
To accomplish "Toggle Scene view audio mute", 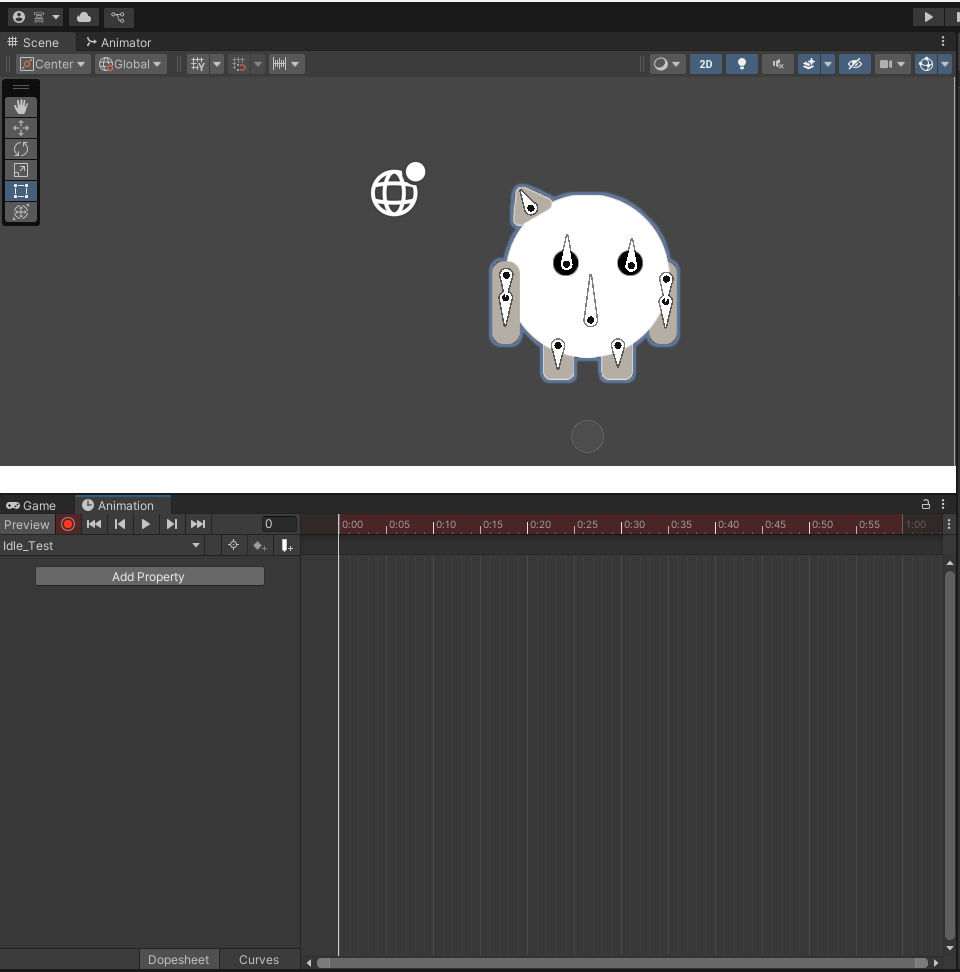I will click(x=778, y=64).
